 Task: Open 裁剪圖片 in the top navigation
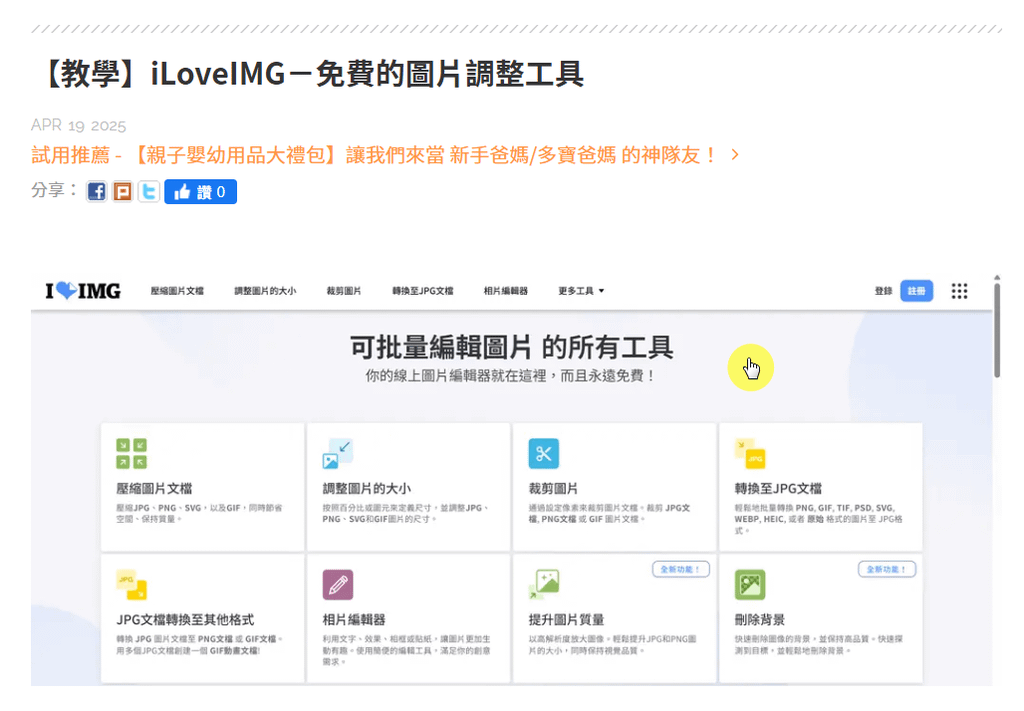point(344,291)
